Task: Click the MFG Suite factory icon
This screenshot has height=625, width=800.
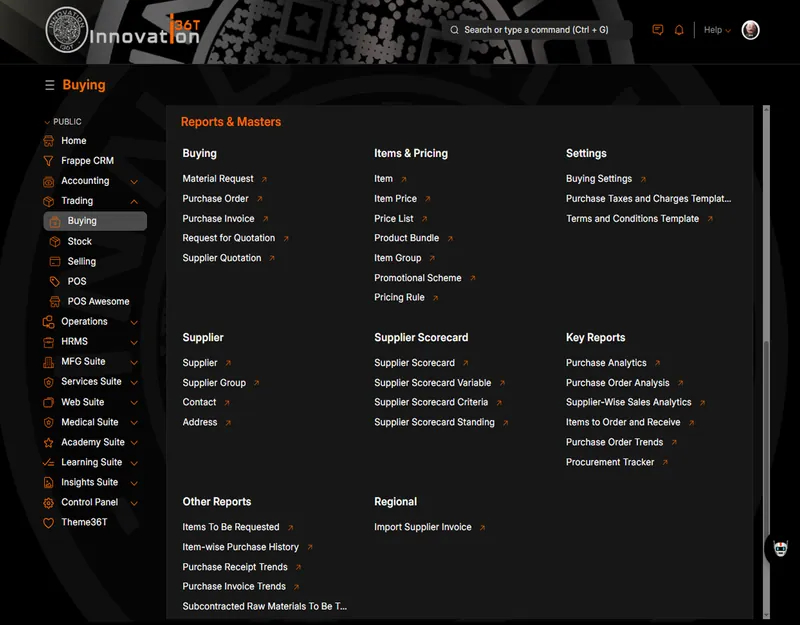Action: point(48,362)
